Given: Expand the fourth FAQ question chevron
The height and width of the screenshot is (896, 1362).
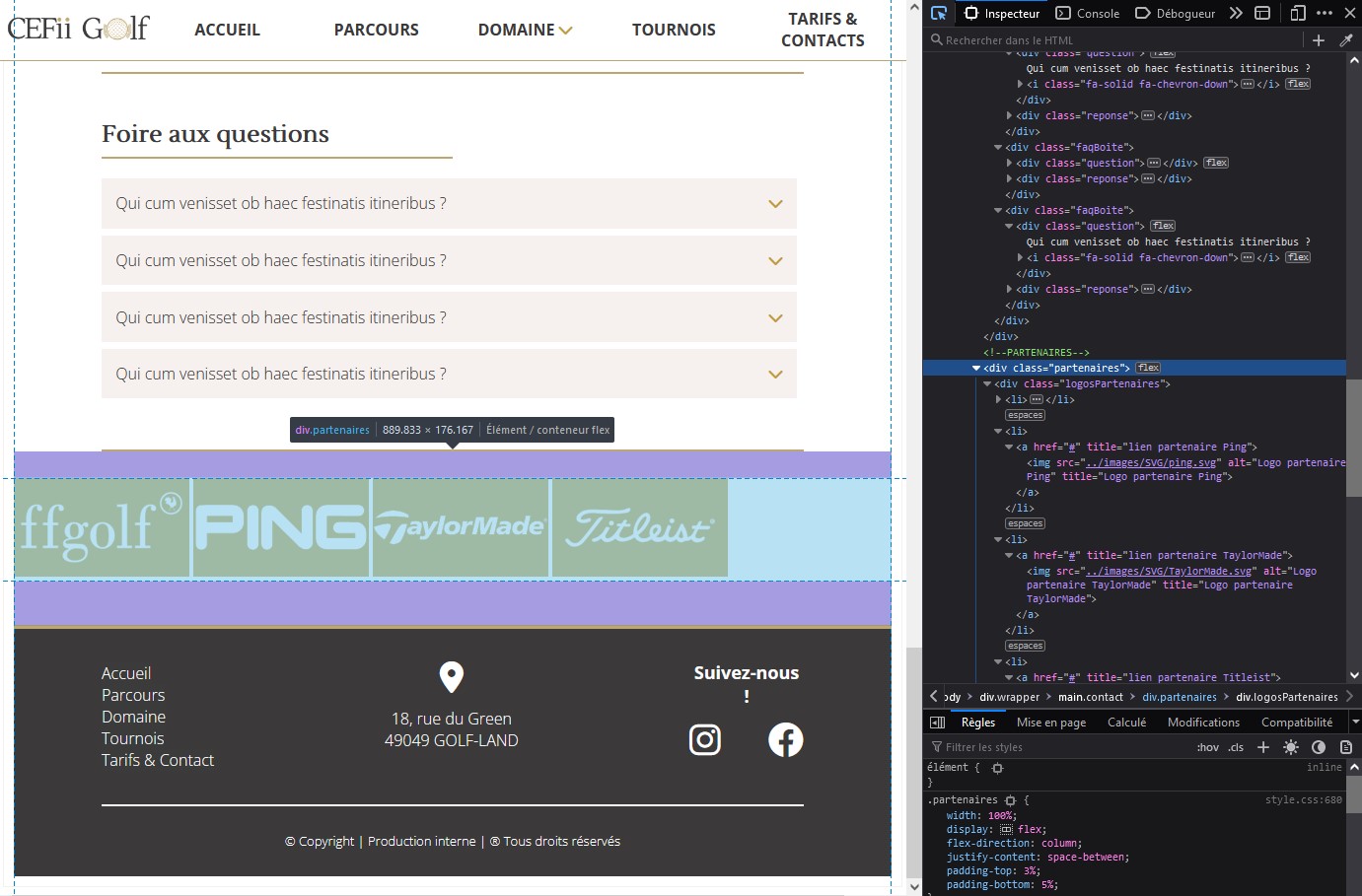Looking at the screenshot, I should coord(776,375).
